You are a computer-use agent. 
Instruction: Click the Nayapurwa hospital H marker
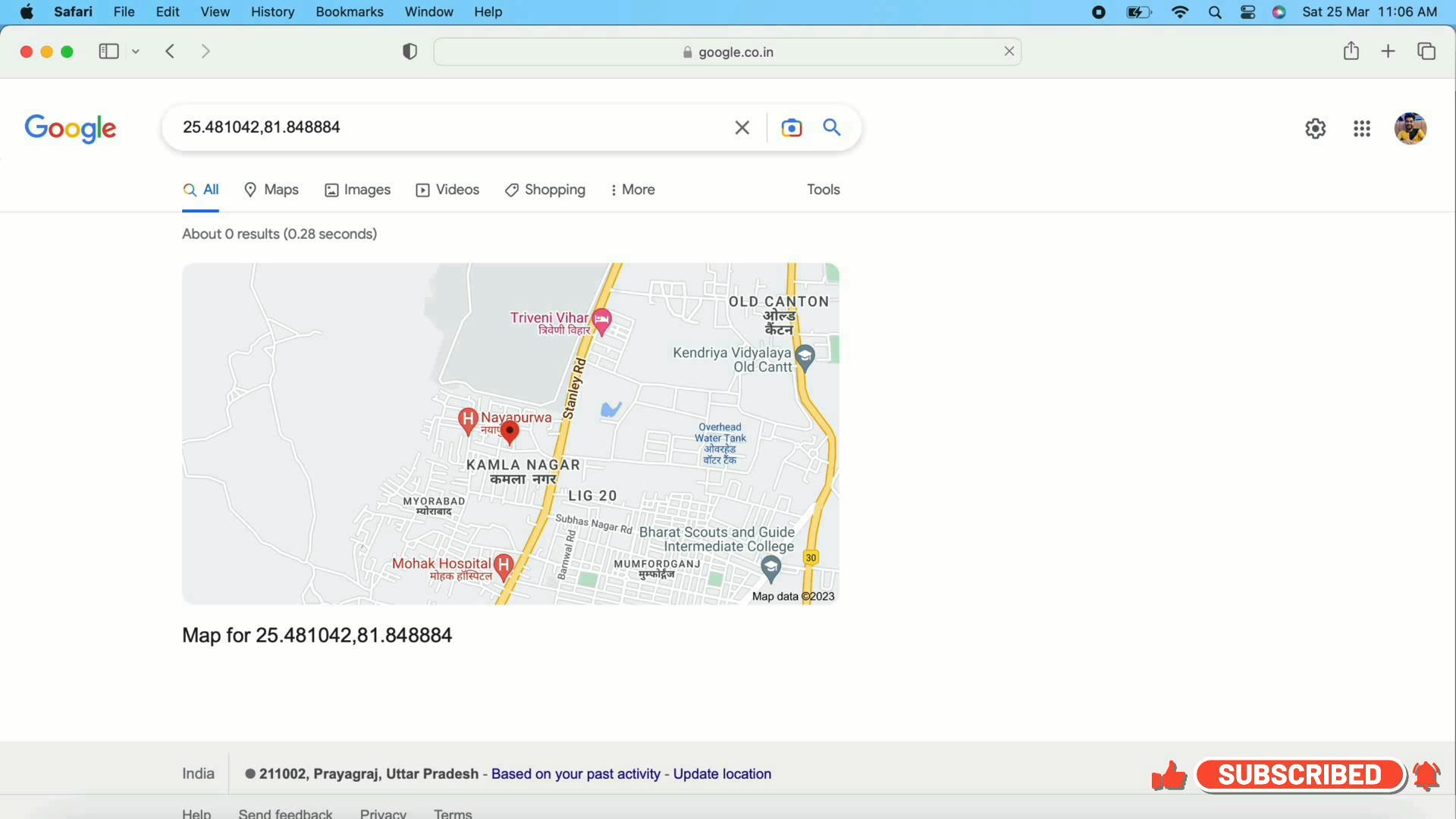(x=468, y=420)
